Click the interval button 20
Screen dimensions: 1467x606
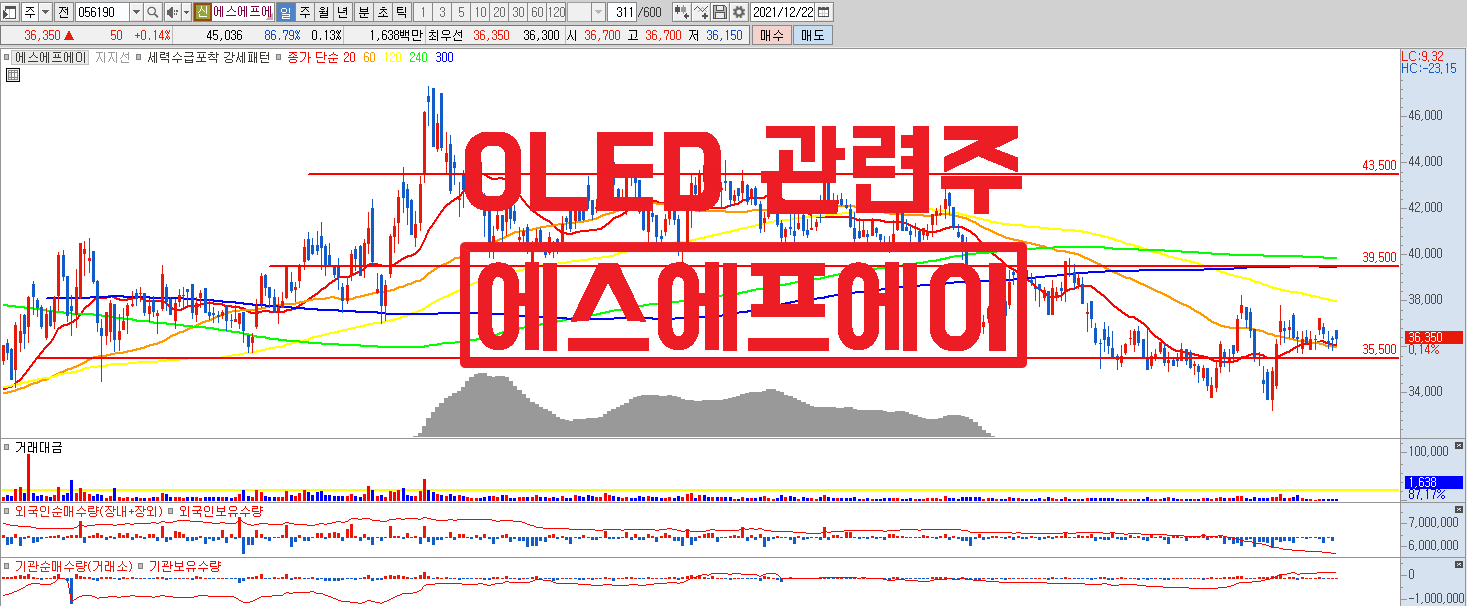click(x=499, y=12)
